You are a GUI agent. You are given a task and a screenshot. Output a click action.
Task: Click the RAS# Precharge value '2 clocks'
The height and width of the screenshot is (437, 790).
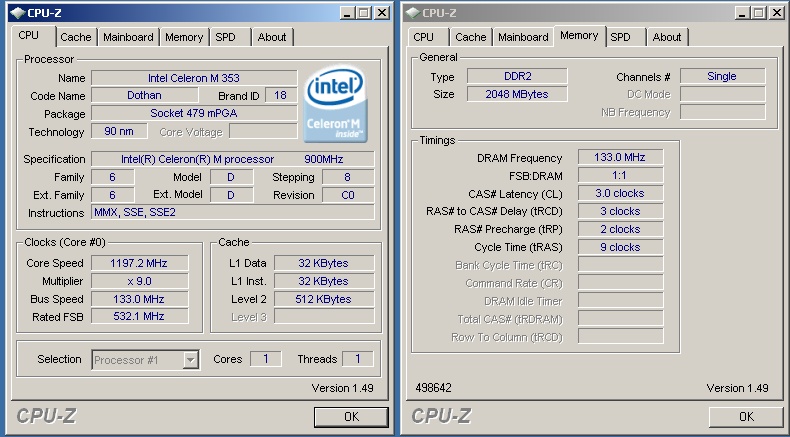tap(620, 229)
